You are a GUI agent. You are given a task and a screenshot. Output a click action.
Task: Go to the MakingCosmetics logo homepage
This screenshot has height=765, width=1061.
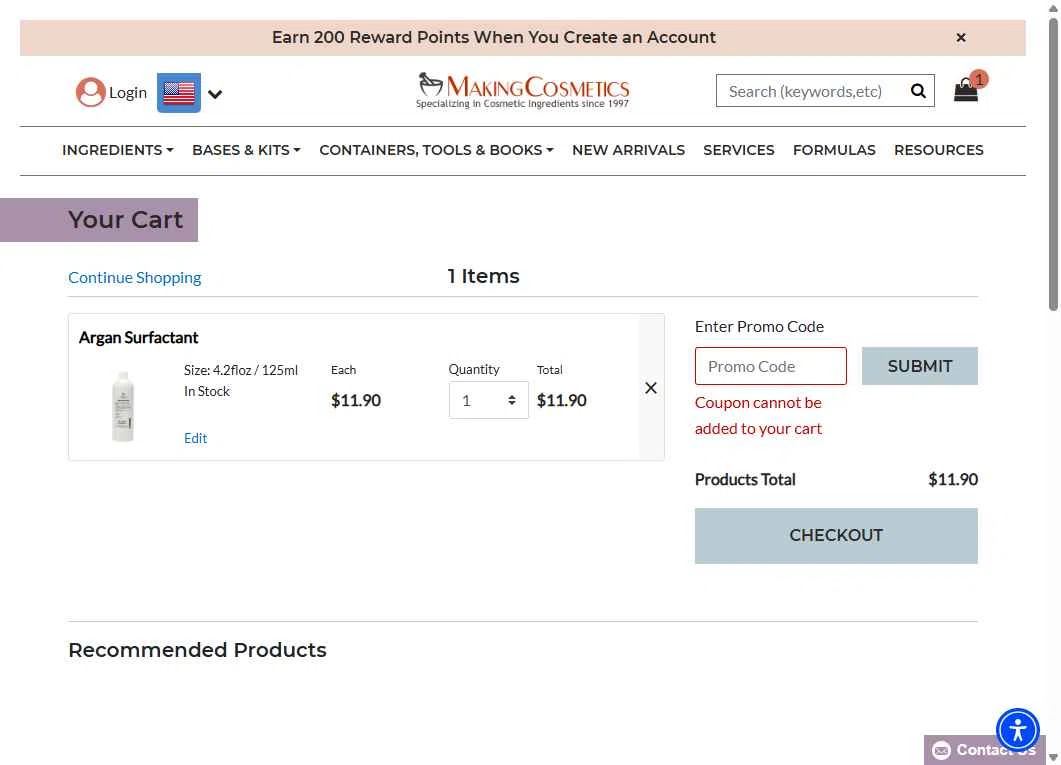522,91
